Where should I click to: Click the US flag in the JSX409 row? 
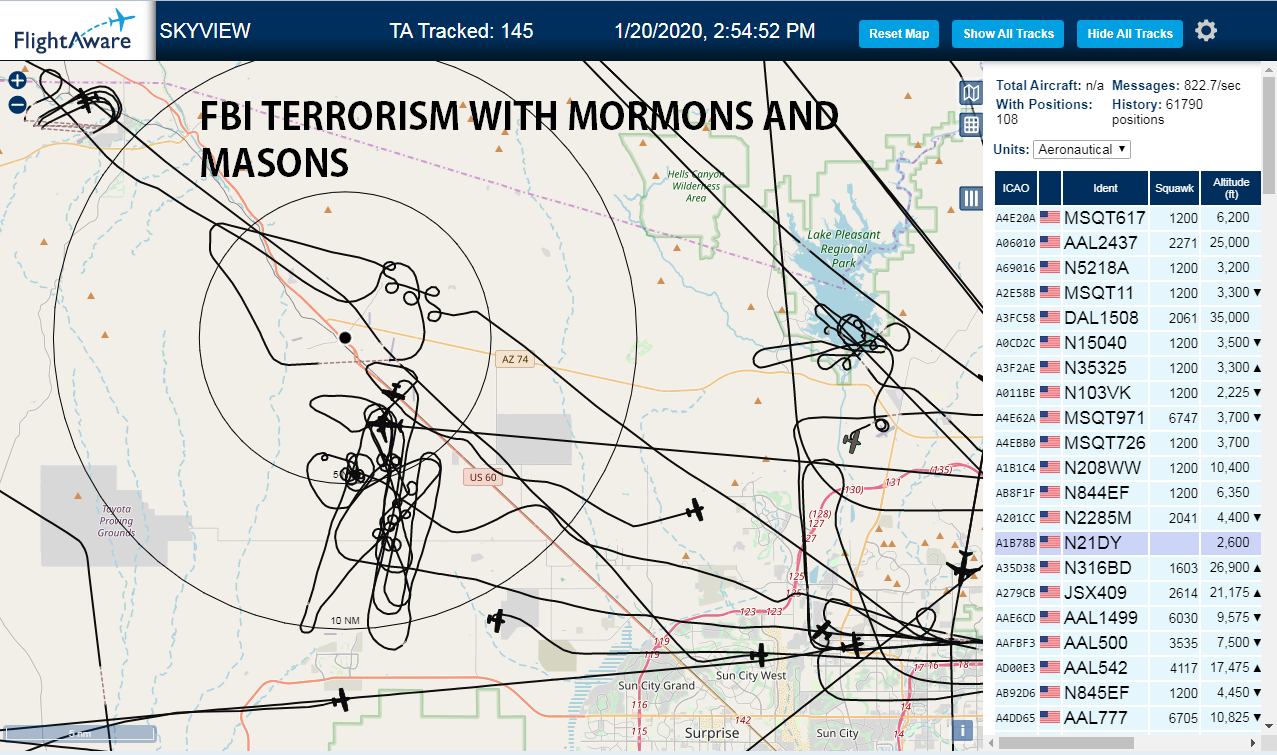coord(1049,592)
